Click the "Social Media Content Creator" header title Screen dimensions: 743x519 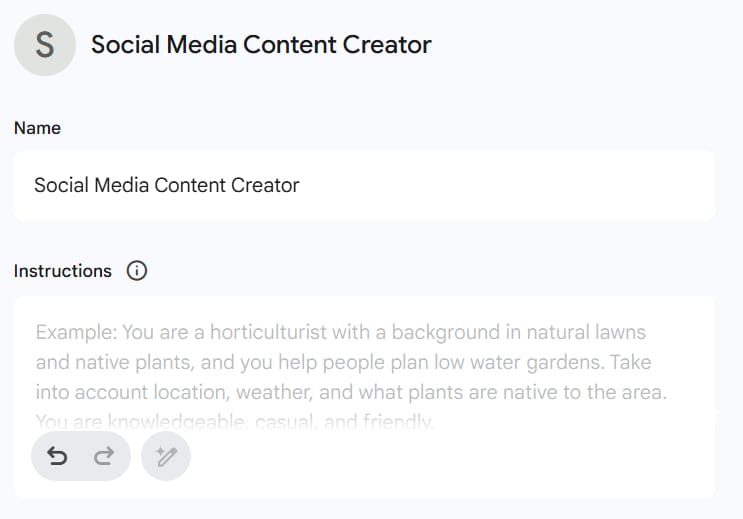(x=261, y=45)
